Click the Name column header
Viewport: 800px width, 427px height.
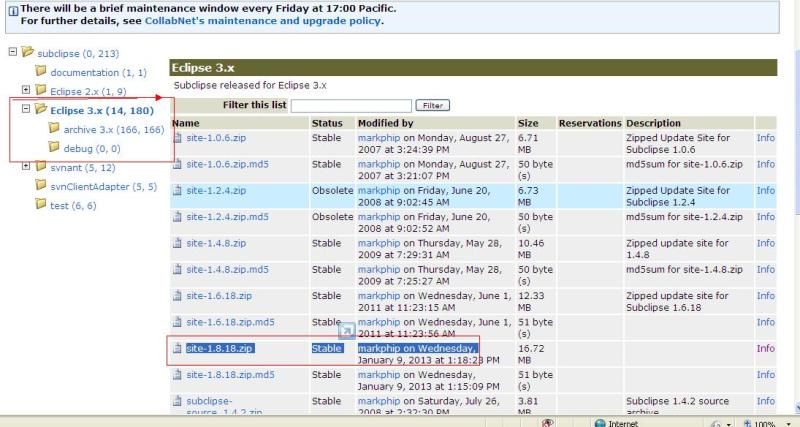[x=186, y=123]
